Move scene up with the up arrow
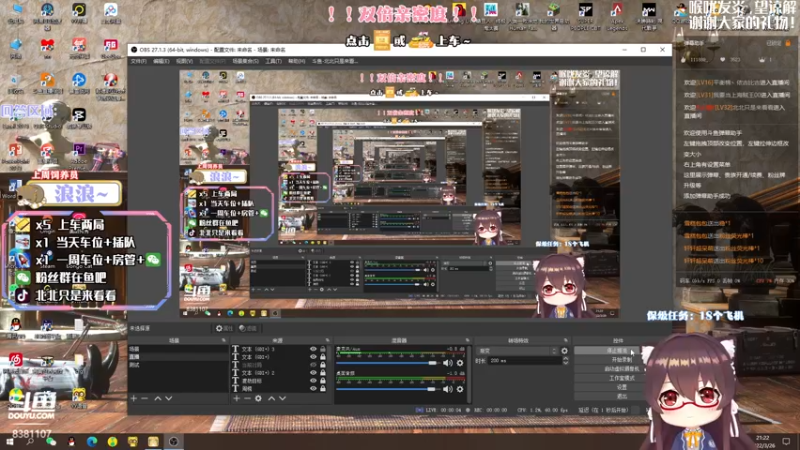The height and width of the screenshot is (450, 800). 158,398
